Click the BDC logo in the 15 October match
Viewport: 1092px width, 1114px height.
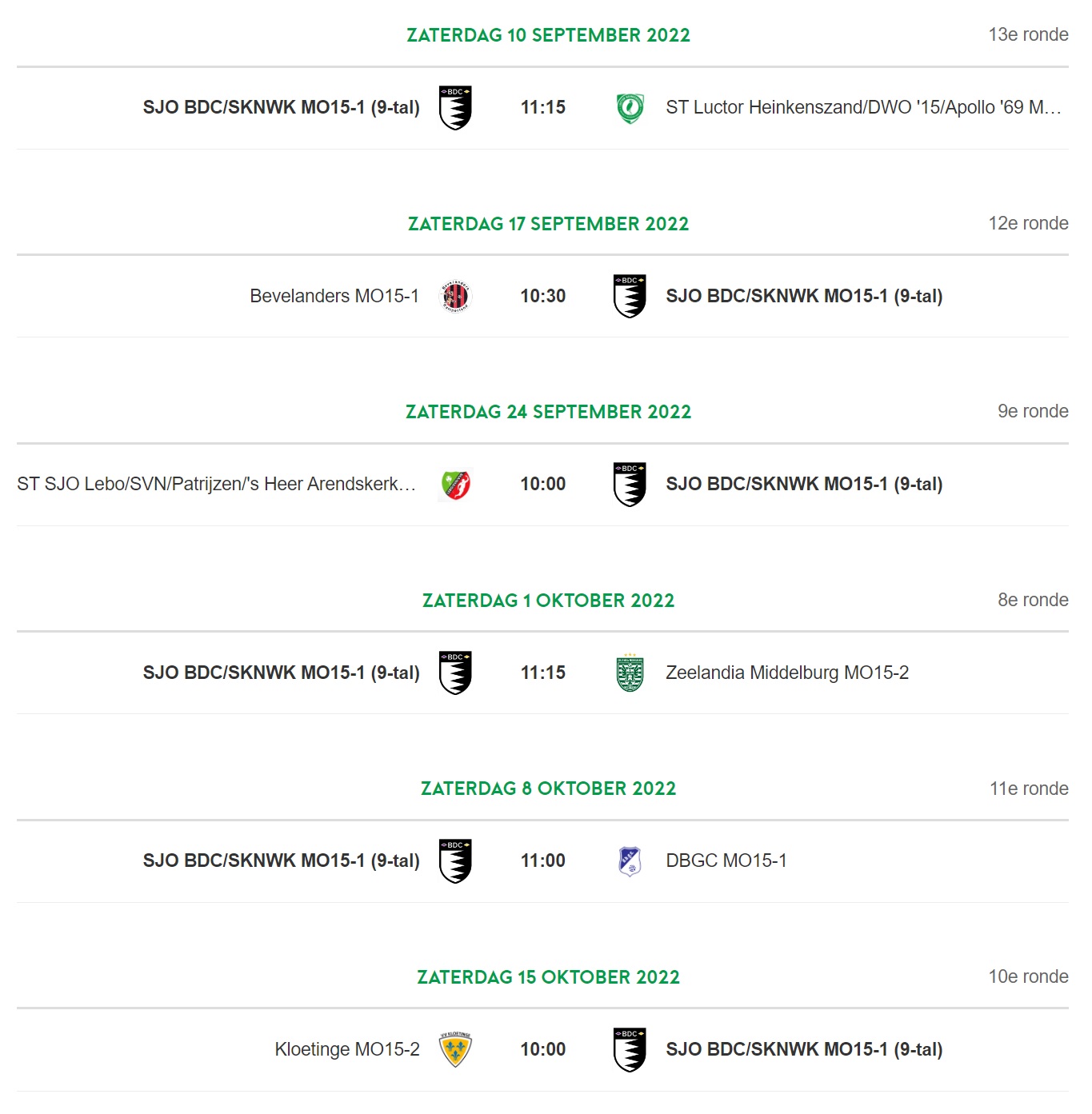click(x=630, y=1049)
